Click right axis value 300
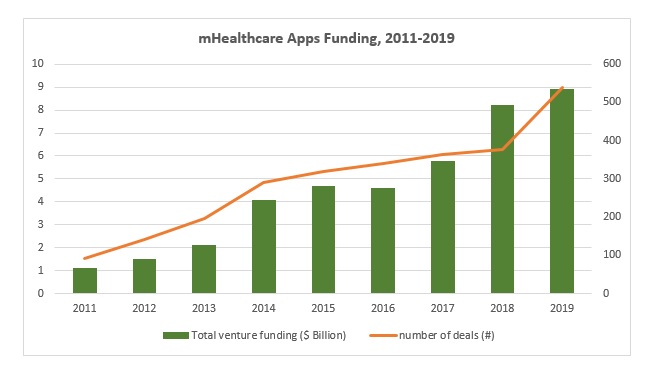 tap(612, 179)
